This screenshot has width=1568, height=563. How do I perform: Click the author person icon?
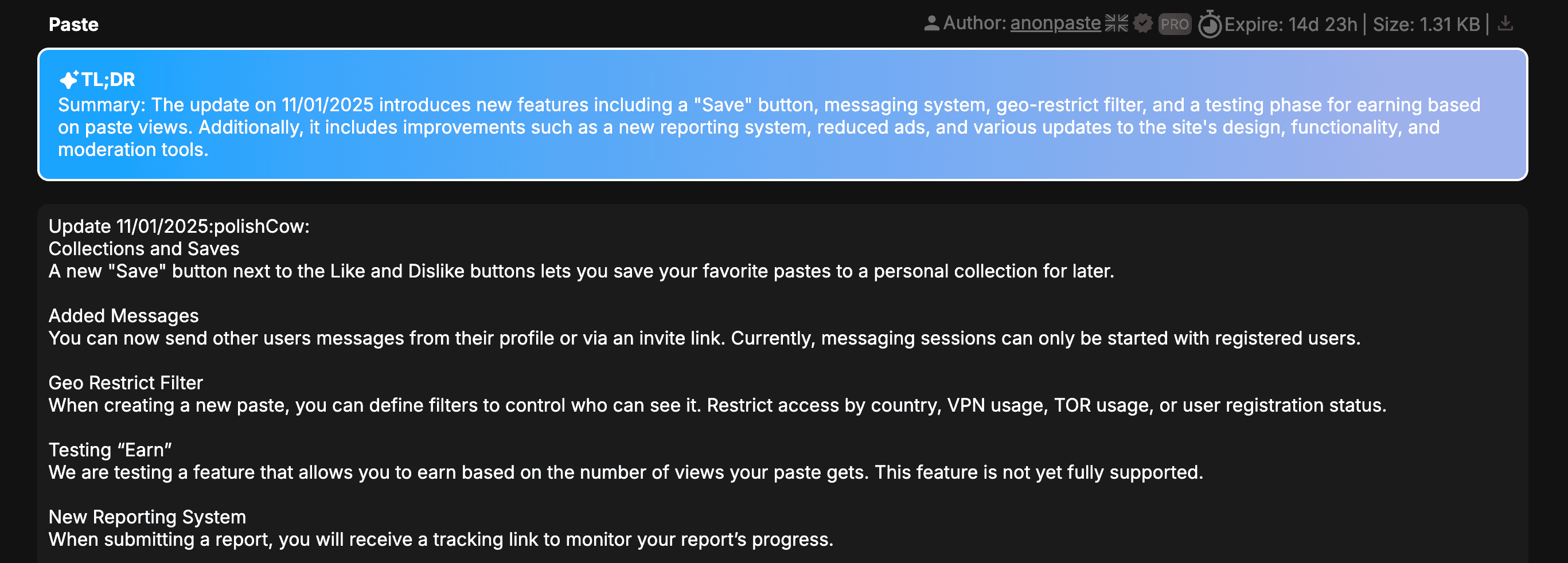(931, 24)
